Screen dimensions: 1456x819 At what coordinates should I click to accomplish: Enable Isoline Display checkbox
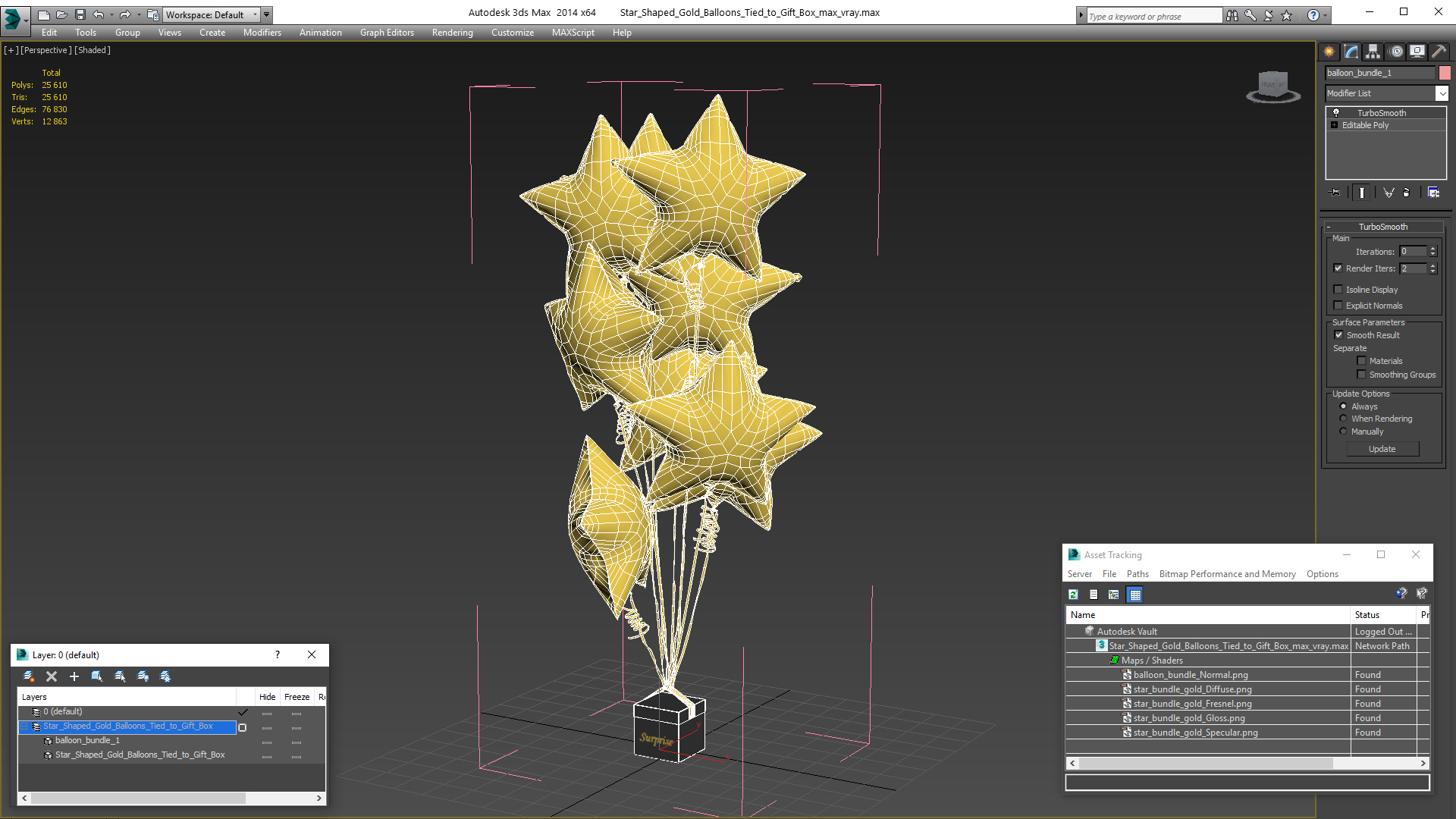(x=1338, y=289)
